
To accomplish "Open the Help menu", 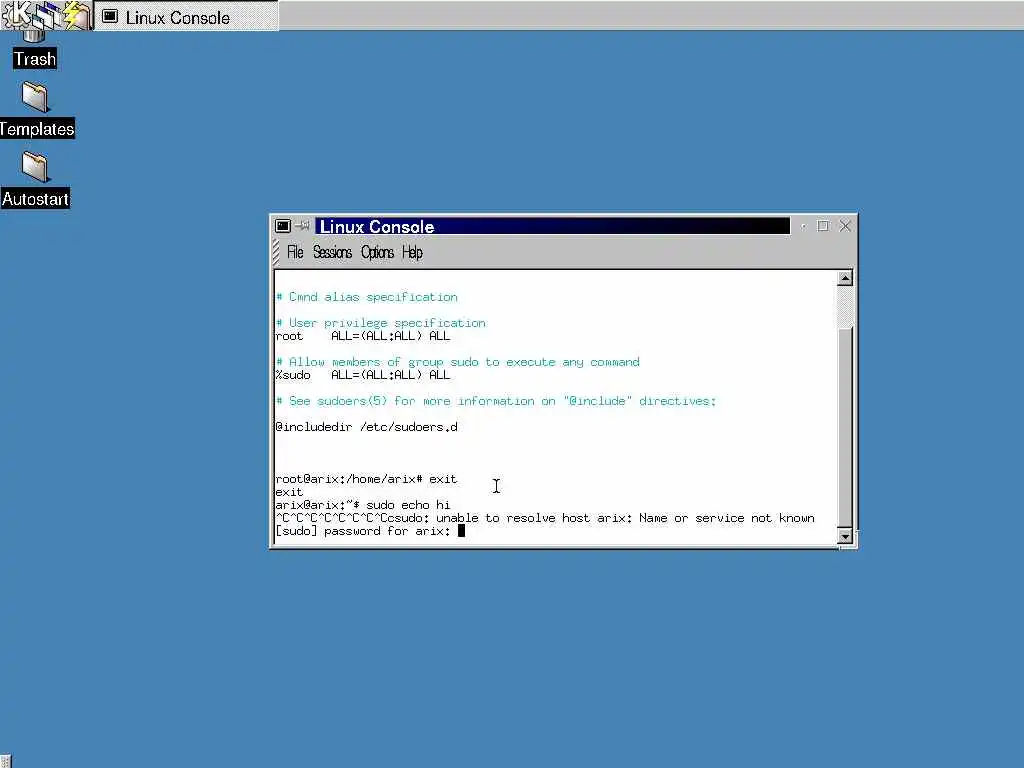I will [x=412, y=252].
